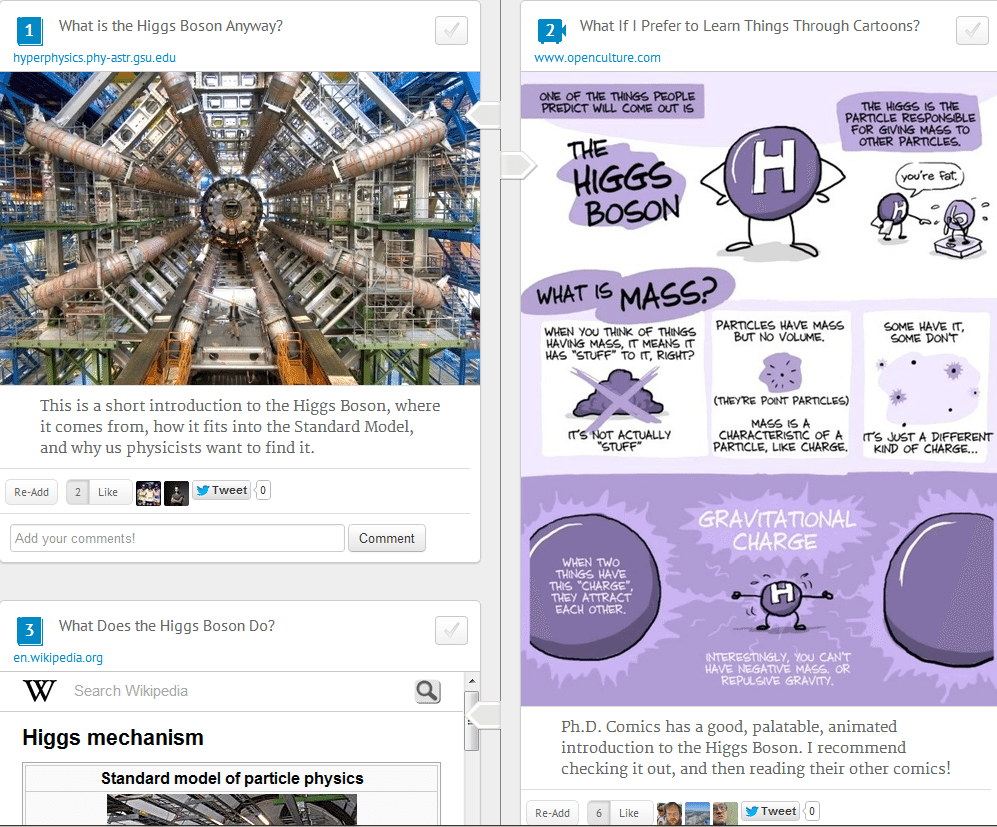Tweet step 1 with the Tweet button
Screen dimensions: 997x827
click(x=221, y=490)
